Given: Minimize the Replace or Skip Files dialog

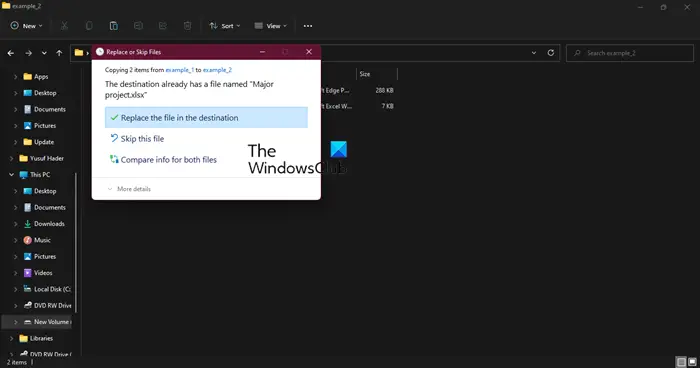Looking at the screenshot, I should 262,52.
